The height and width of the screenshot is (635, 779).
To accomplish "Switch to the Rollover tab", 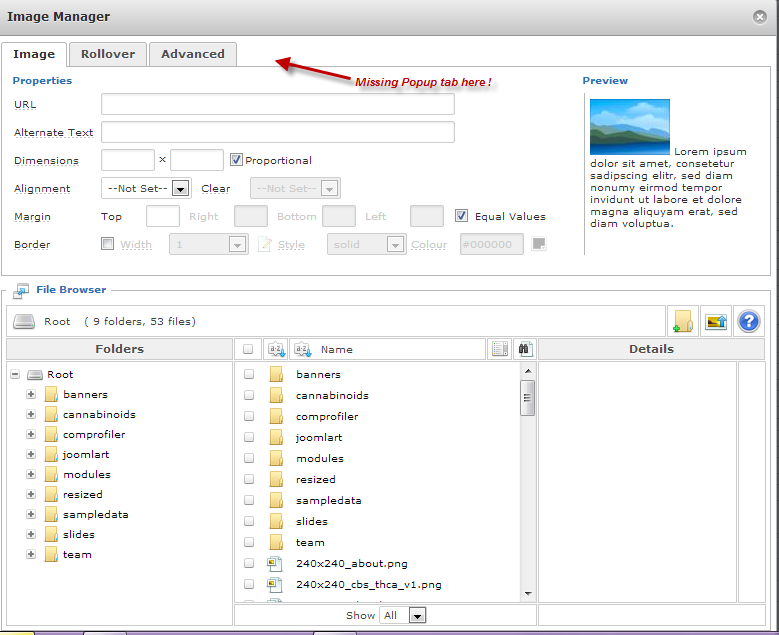I will pyautogui.click(x=108, y=54).
